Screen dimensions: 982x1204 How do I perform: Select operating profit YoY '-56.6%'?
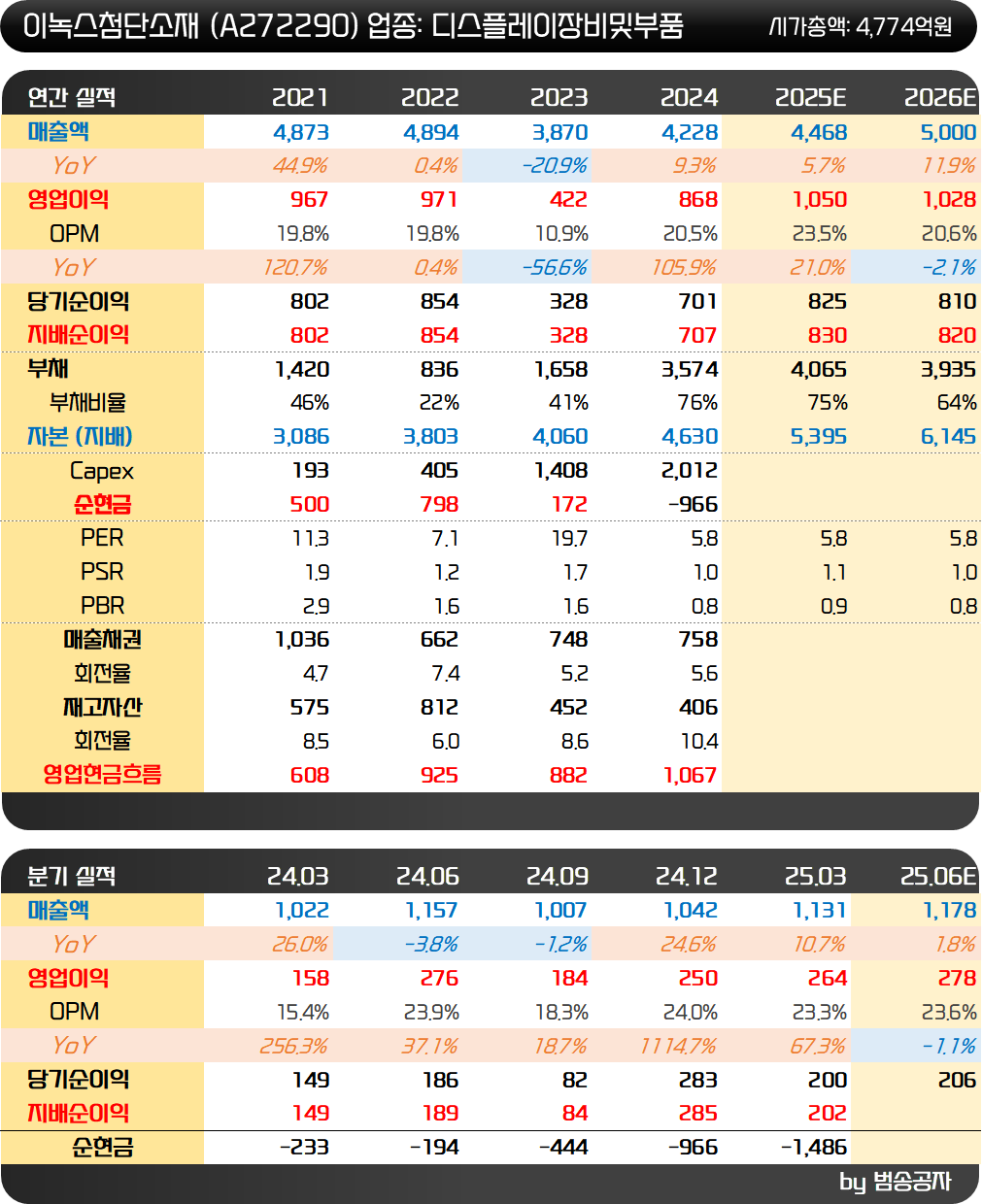(555, 267)
